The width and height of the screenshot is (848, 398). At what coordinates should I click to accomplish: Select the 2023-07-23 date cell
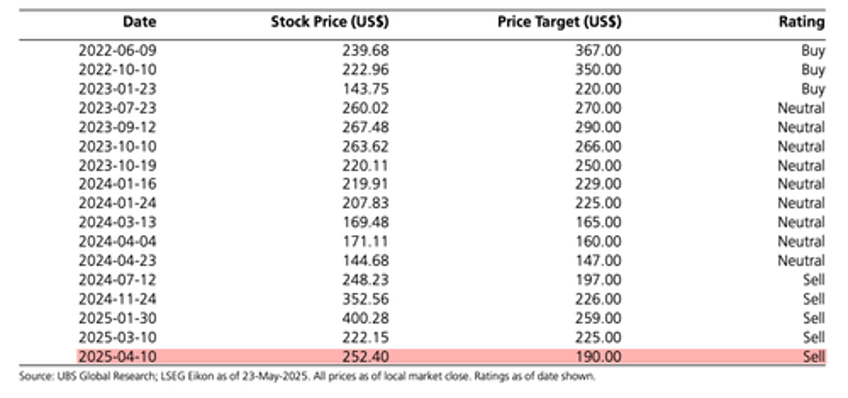click(117, 108)
